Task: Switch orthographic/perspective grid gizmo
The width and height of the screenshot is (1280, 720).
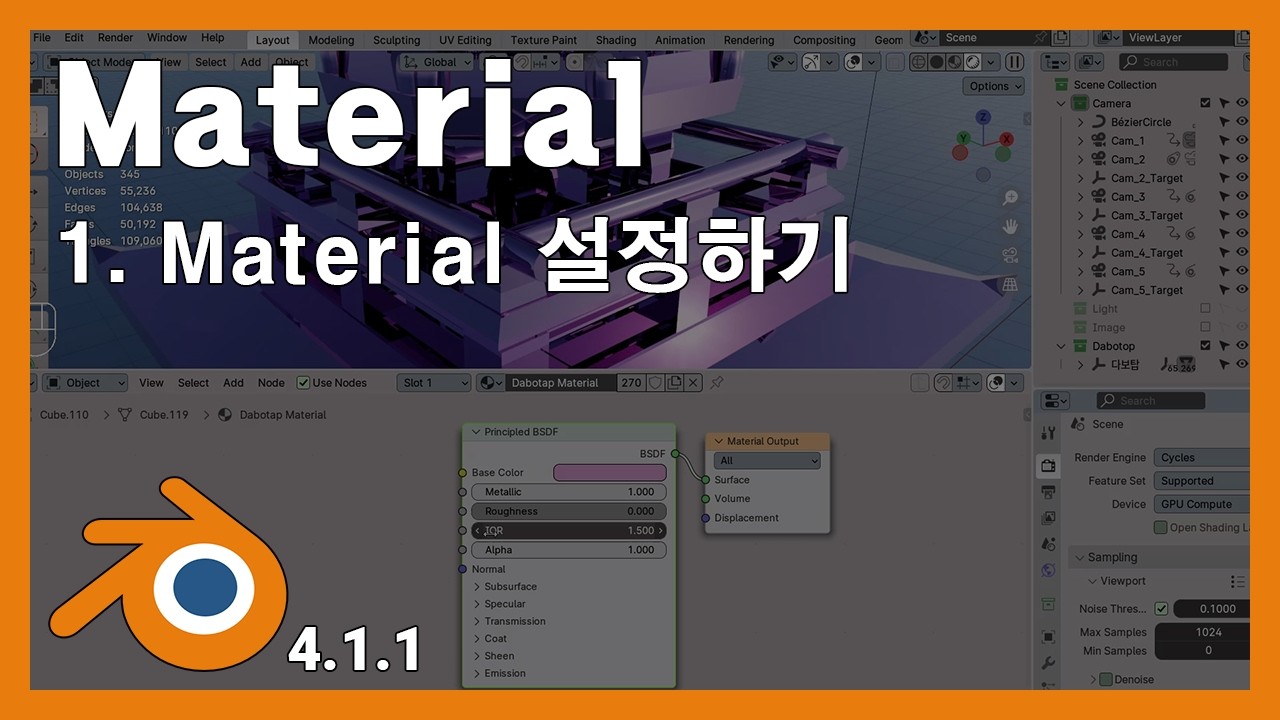Action: (1010, 284)
